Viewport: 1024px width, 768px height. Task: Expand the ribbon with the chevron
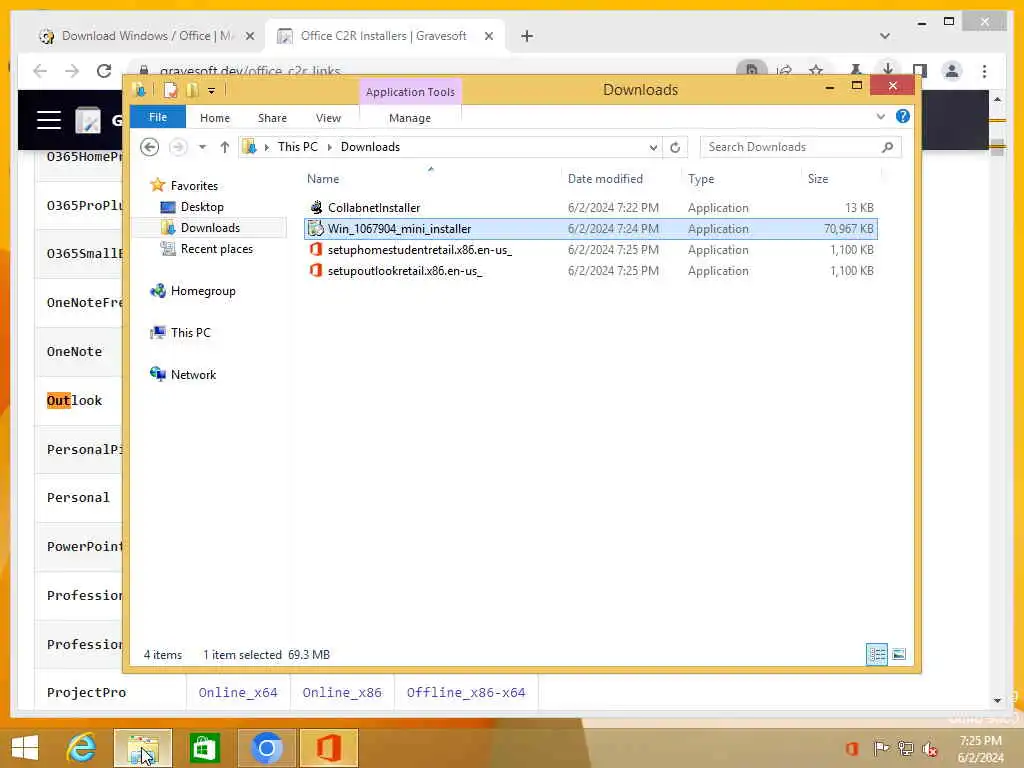pos(880,116)
